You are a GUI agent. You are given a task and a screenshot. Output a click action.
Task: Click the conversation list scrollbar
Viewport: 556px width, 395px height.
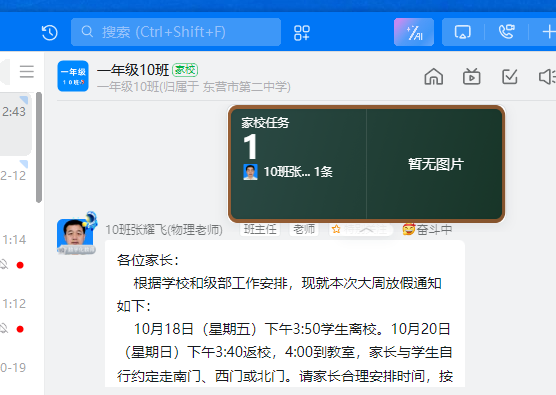[x=39, y=147]
